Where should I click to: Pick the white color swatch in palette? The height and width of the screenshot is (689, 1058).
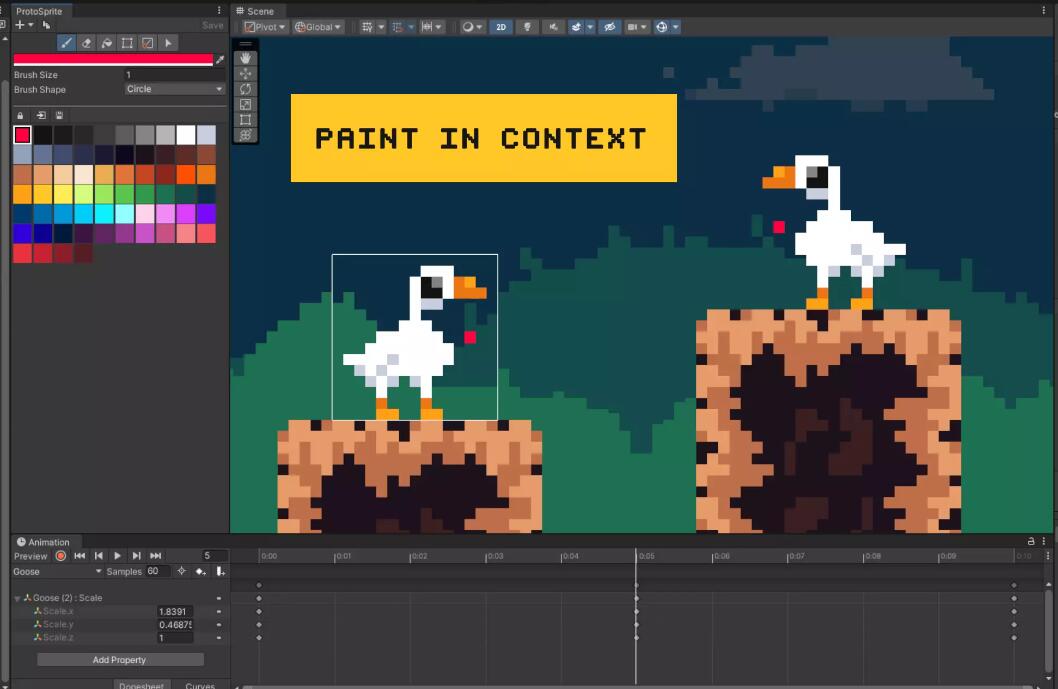coord(186,135)
